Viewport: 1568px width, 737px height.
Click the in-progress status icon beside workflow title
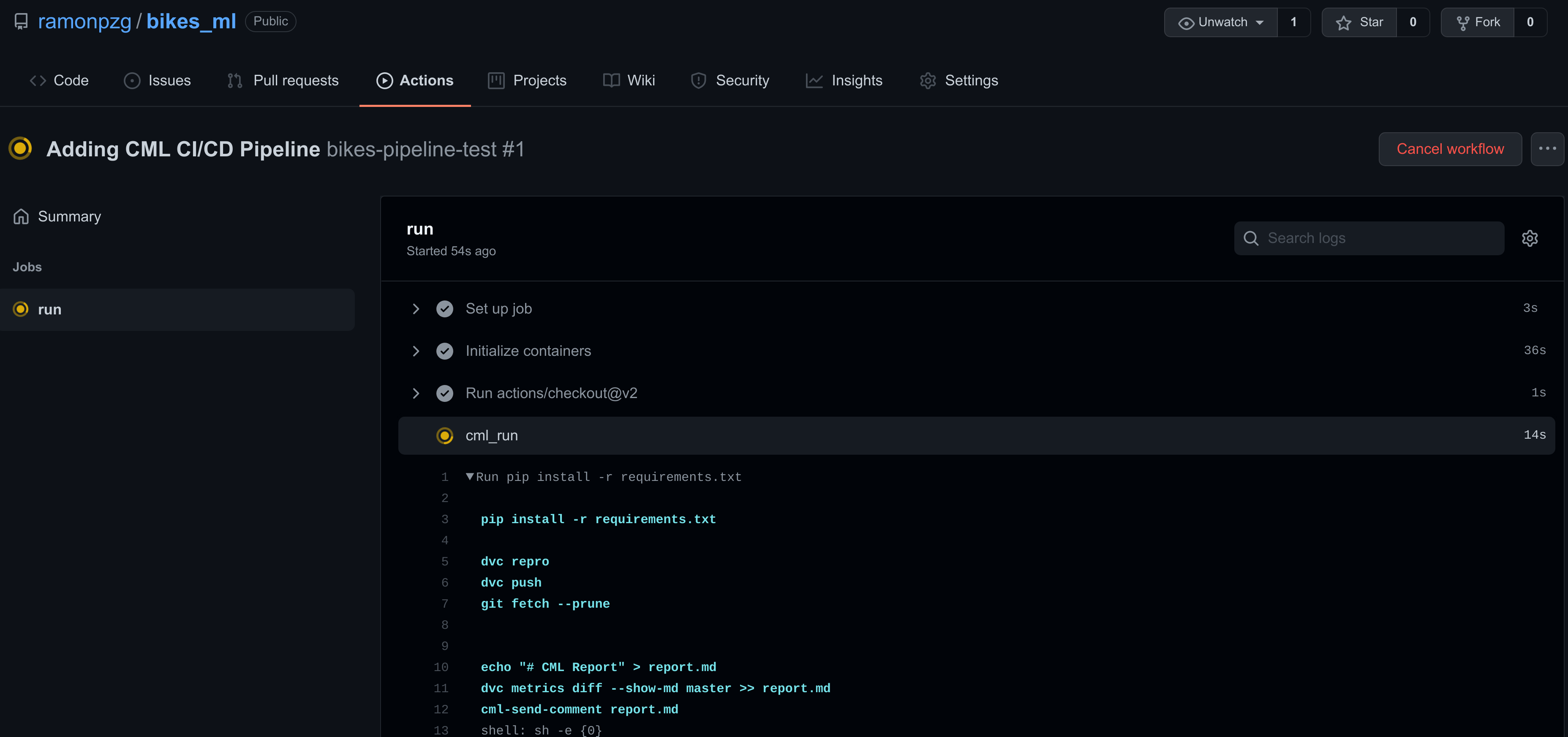pos(21,148)
